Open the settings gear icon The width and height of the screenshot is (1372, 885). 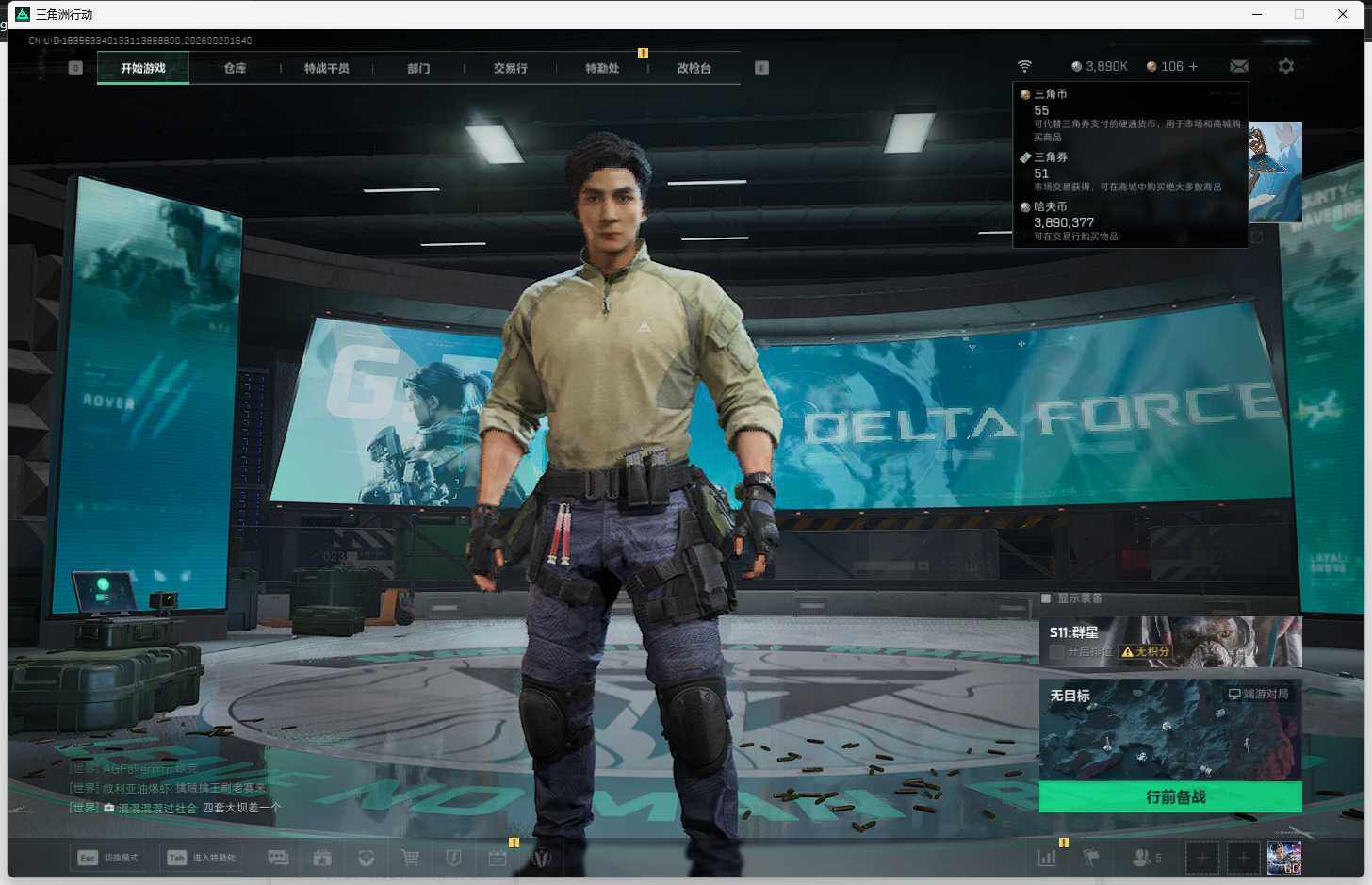[1285, 66]
